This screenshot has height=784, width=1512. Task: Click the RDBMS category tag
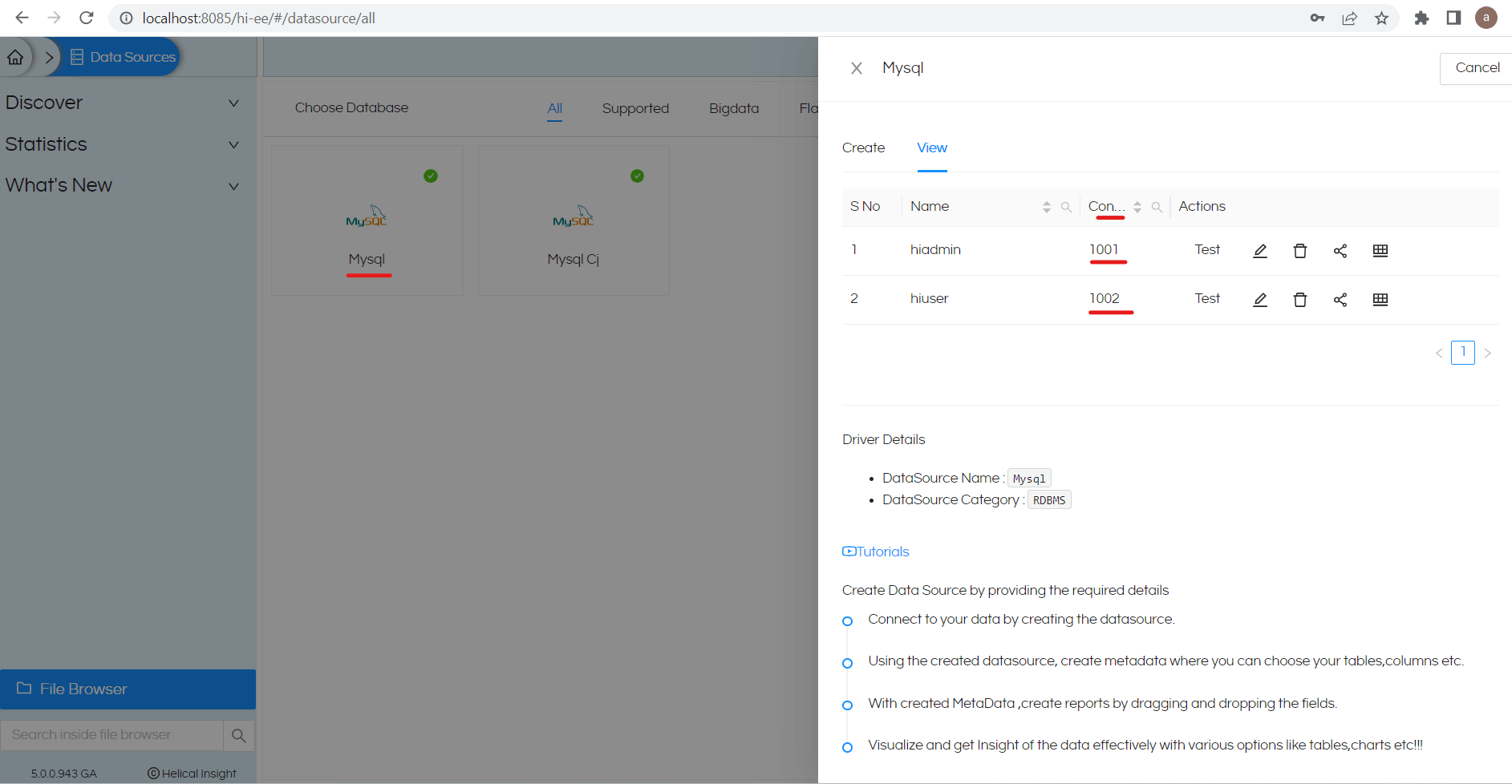(1049, 500)
